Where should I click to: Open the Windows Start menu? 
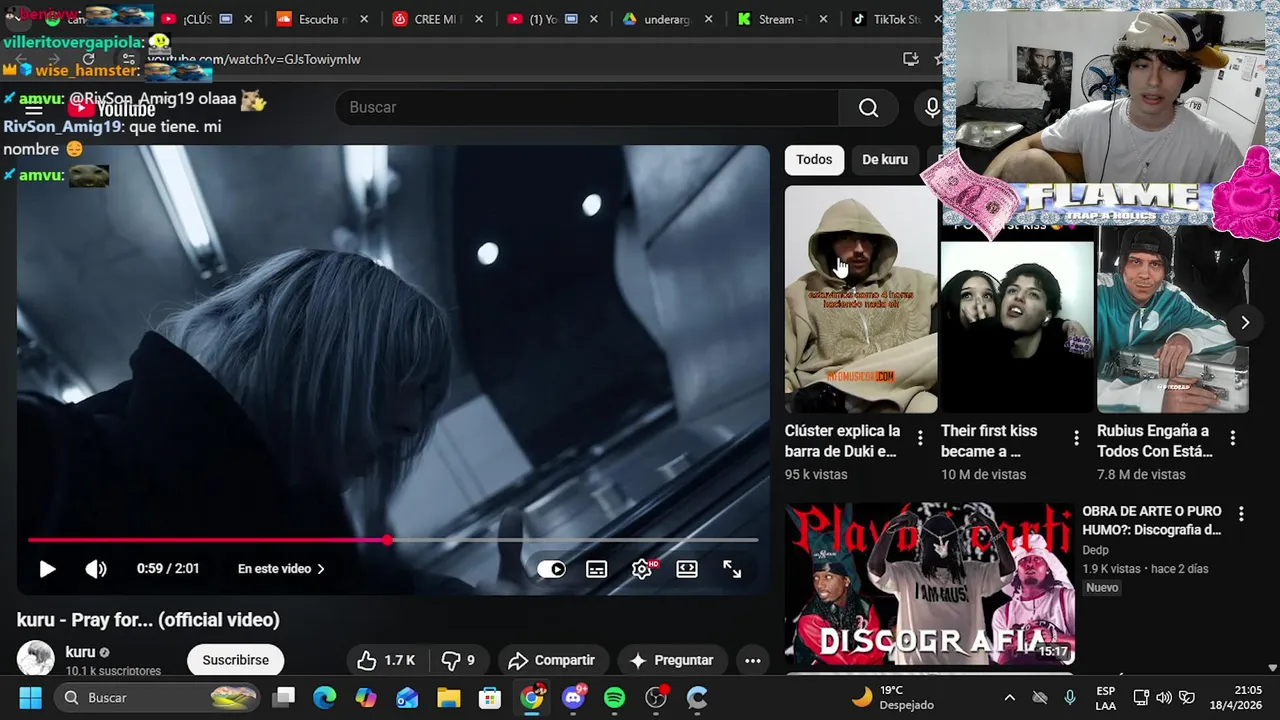click(30, 697)
